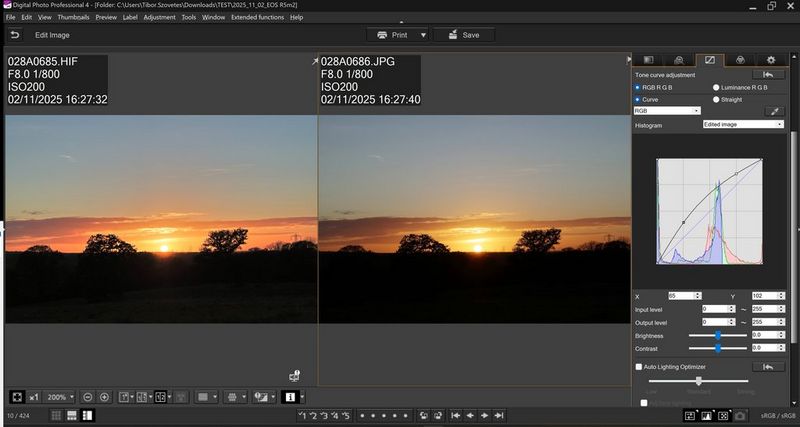The width and height of the screenshot is (800, 427).
Task: Open the tone curve adjustment tab
Action: coord(710,60)
